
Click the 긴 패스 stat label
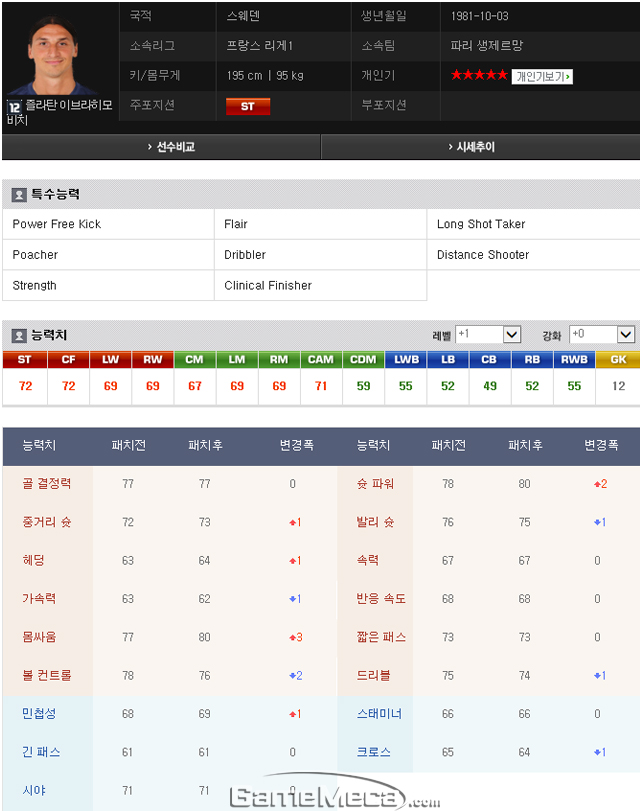click(41, 752)
